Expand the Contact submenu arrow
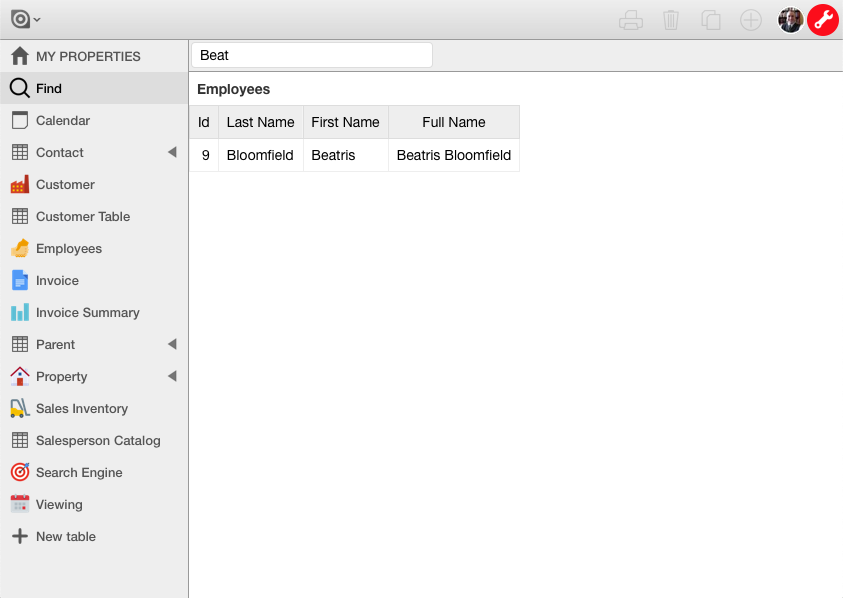 [172, 152]
